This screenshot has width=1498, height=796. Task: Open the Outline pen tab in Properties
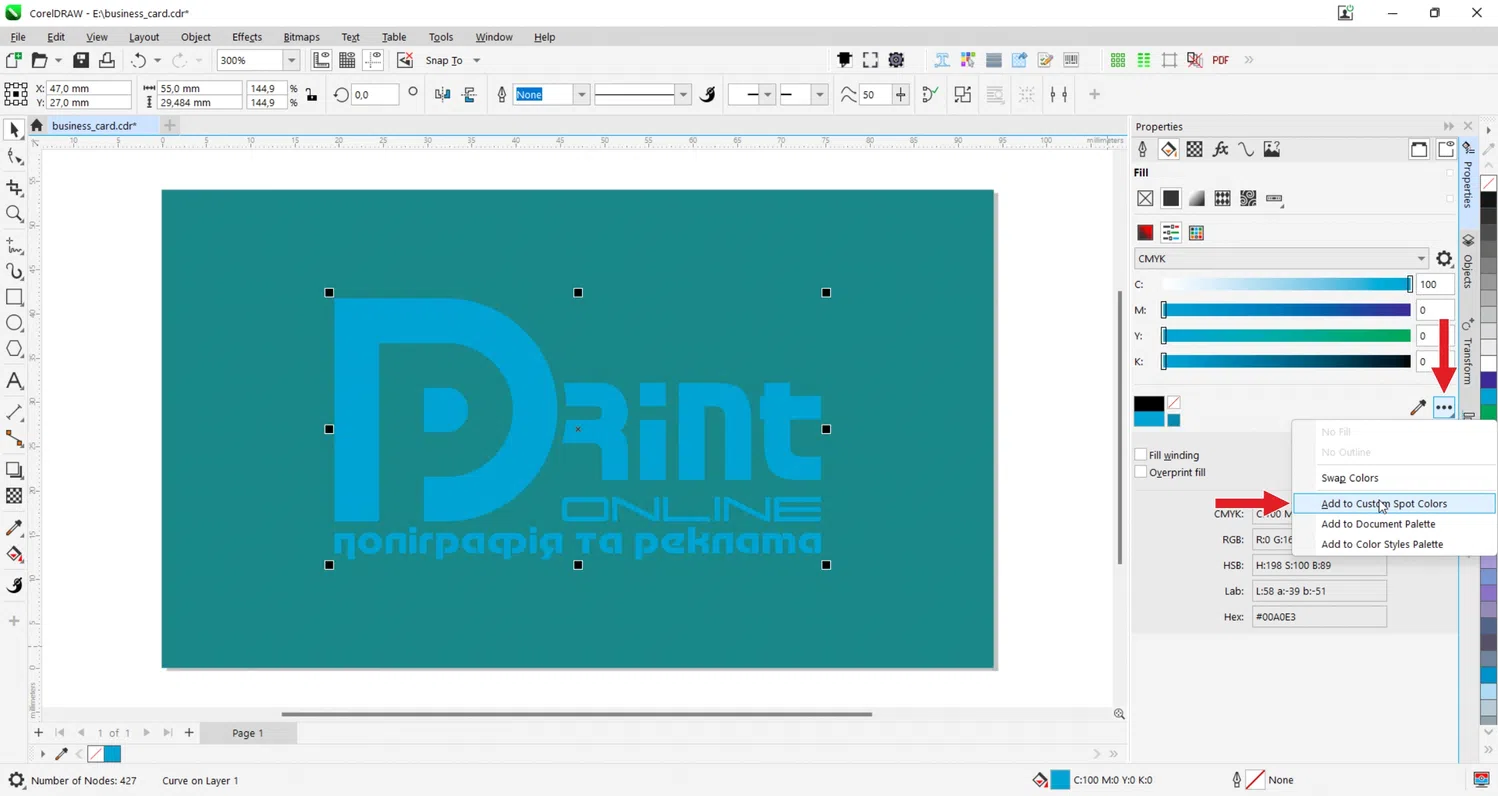point(1142,149)
